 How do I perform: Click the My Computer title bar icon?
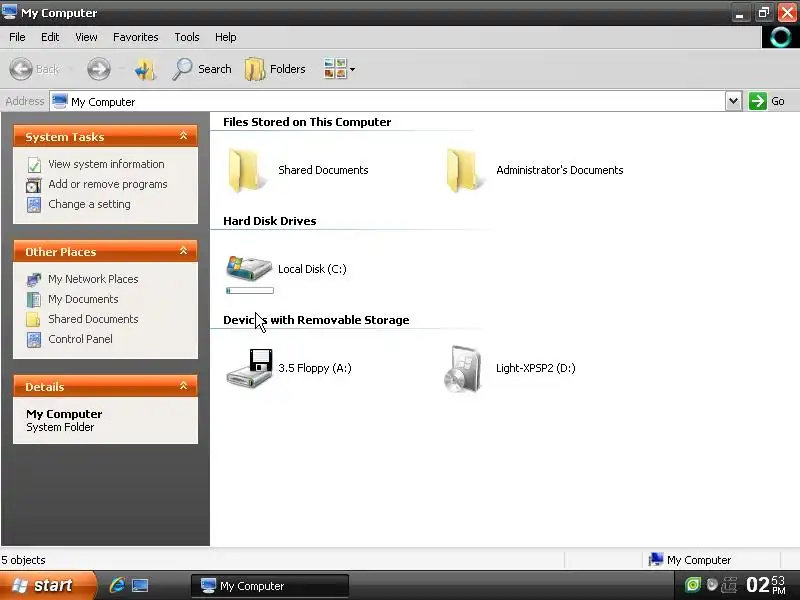point(9,11)
